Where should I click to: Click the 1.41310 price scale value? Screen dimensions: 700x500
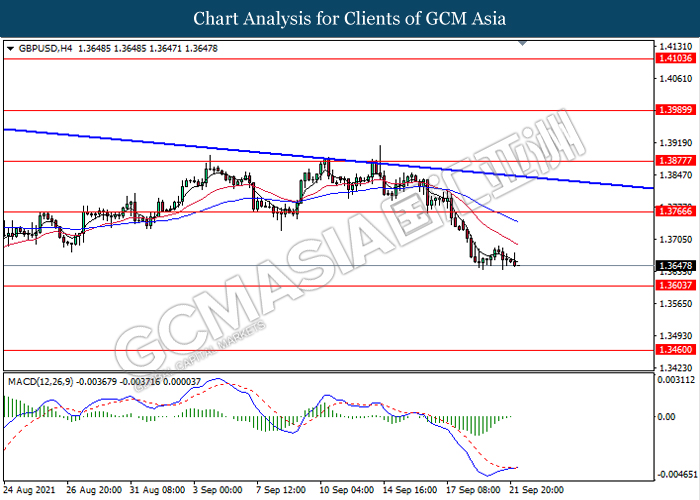coord(676,46)
